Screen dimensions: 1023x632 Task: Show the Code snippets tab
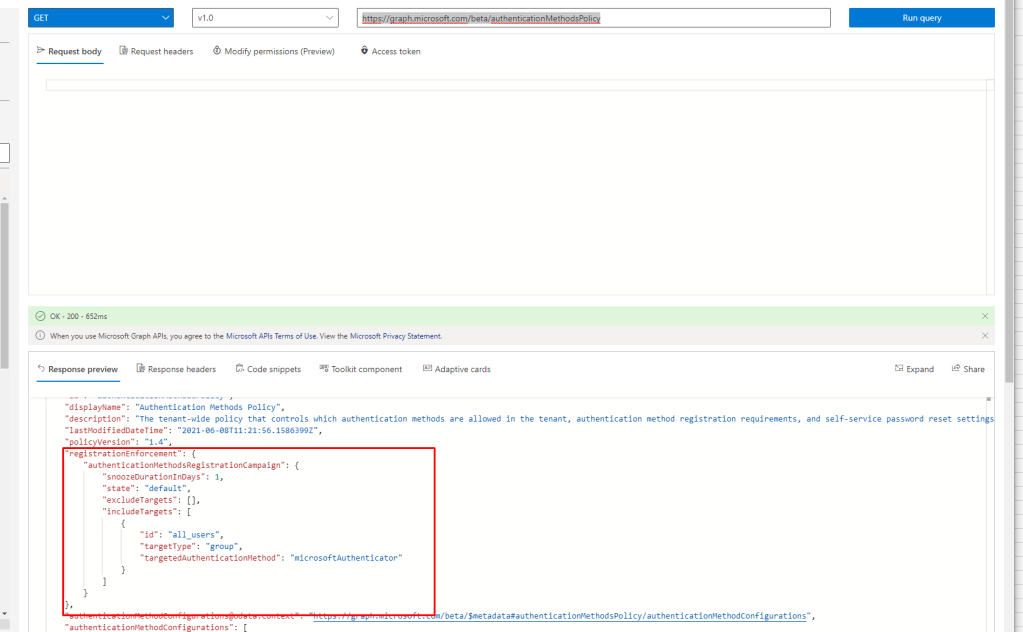tap(268, 369)
